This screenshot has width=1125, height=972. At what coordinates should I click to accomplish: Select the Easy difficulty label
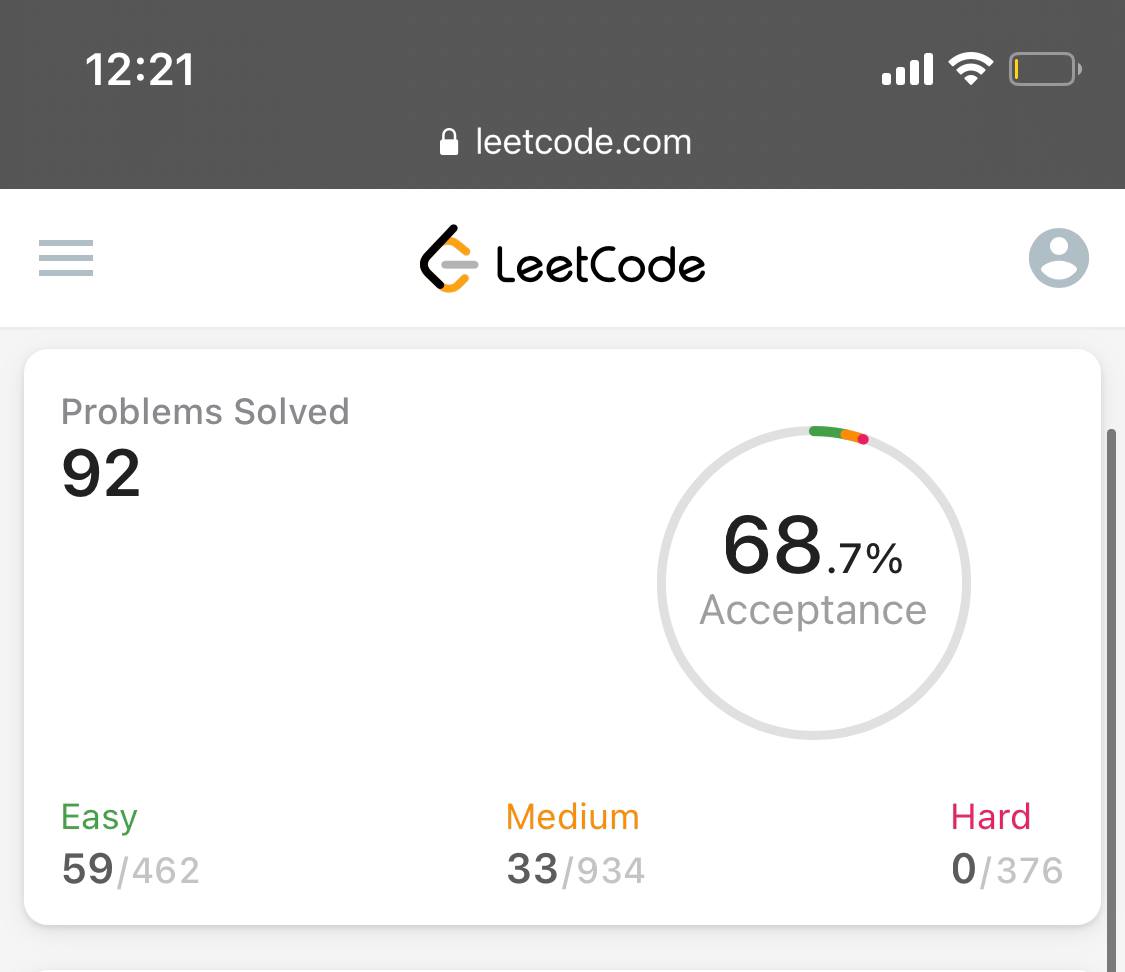tap(99, 817)
